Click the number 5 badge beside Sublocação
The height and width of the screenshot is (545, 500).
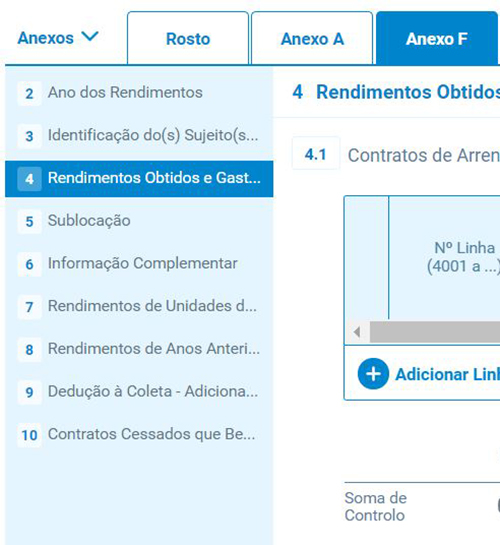[30, 221]
